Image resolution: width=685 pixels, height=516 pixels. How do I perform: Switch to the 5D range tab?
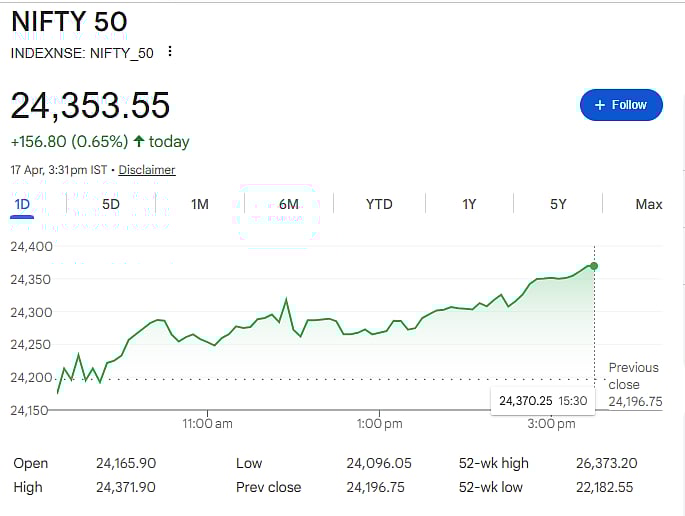point(111,205)
